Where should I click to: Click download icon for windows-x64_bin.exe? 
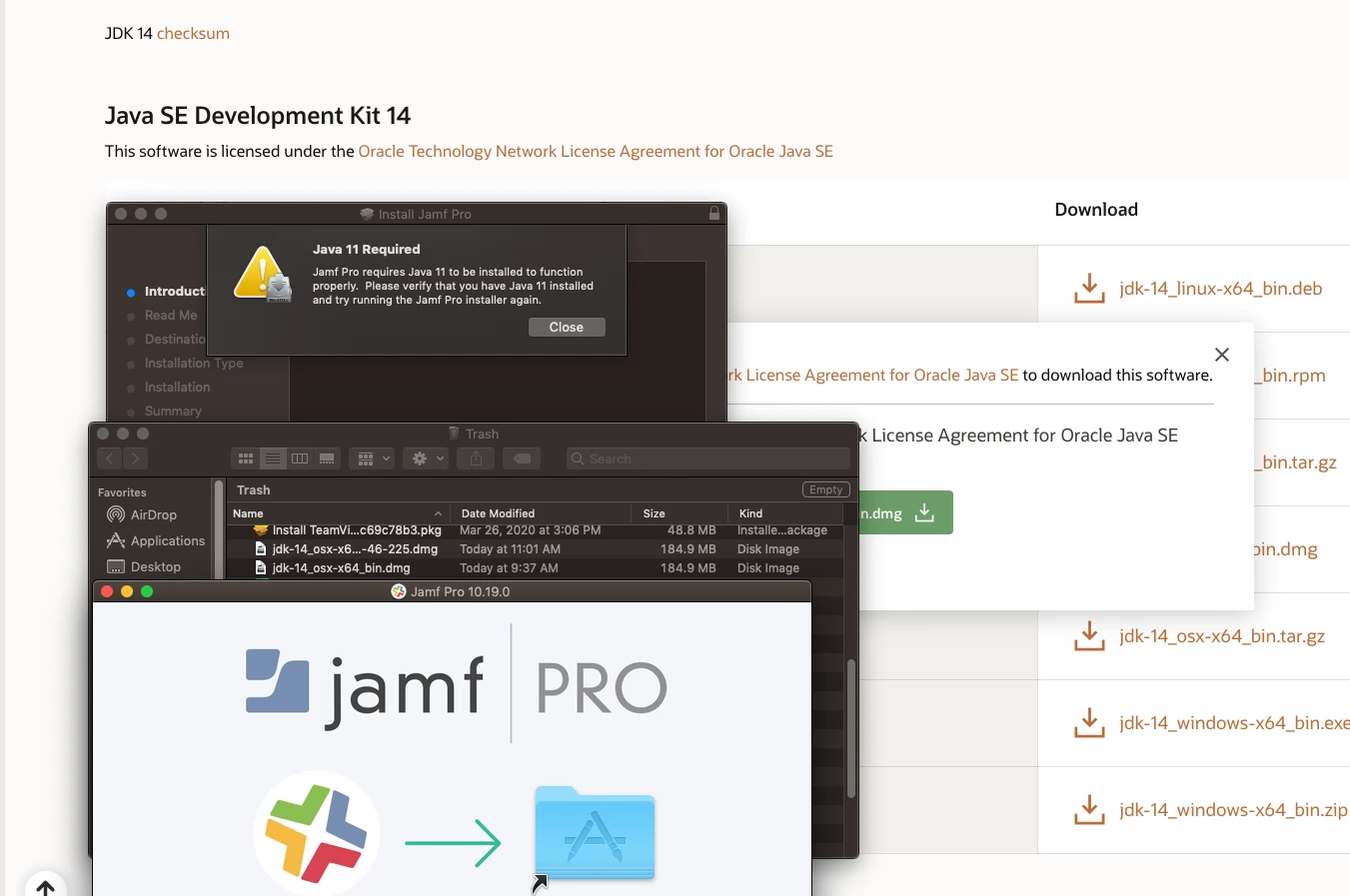(x=1089, y=723)
